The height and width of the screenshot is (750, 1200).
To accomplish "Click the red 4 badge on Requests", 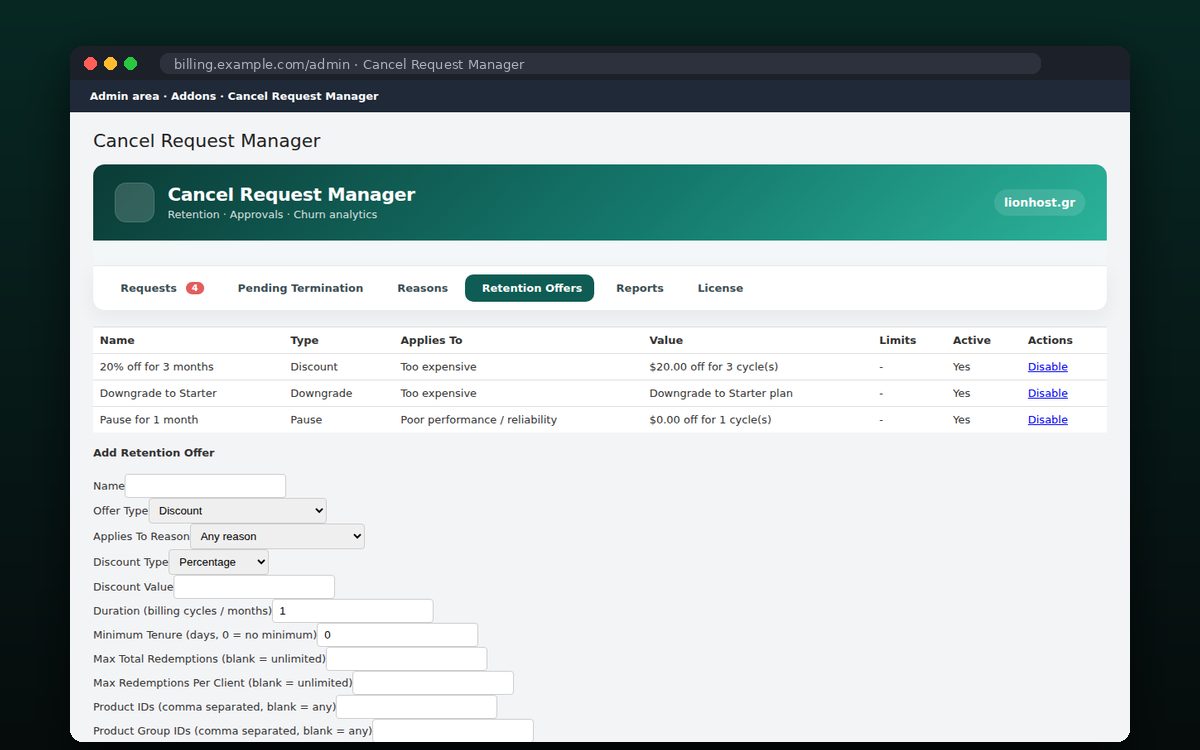I will tap(194, 288).
